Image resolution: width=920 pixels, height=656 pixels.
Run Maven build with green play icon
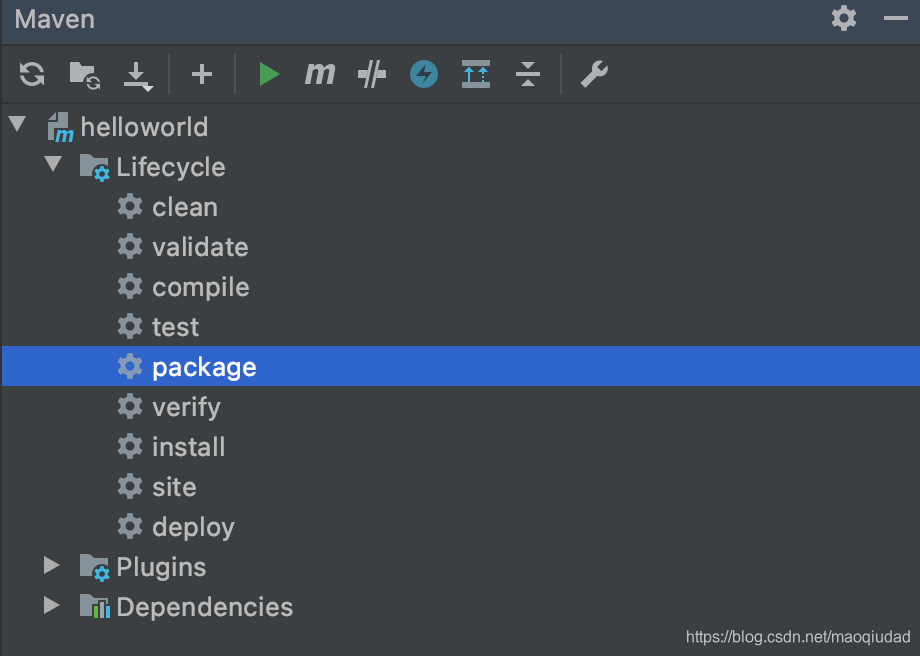pyautogui.click(x=269, y=75)
